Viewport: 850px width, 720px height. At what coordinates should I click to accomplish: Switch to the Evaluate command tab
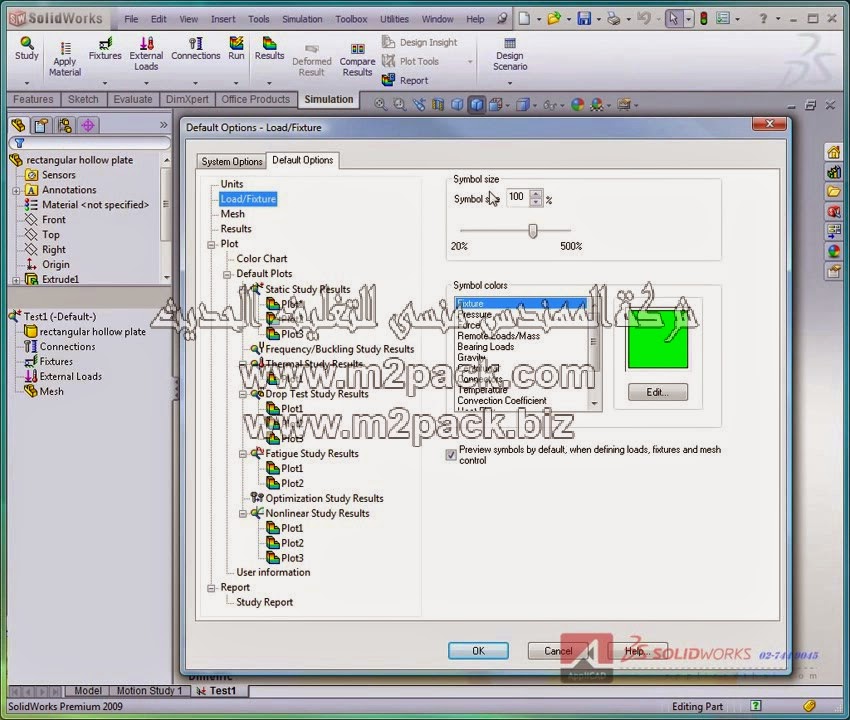point(133,99)
